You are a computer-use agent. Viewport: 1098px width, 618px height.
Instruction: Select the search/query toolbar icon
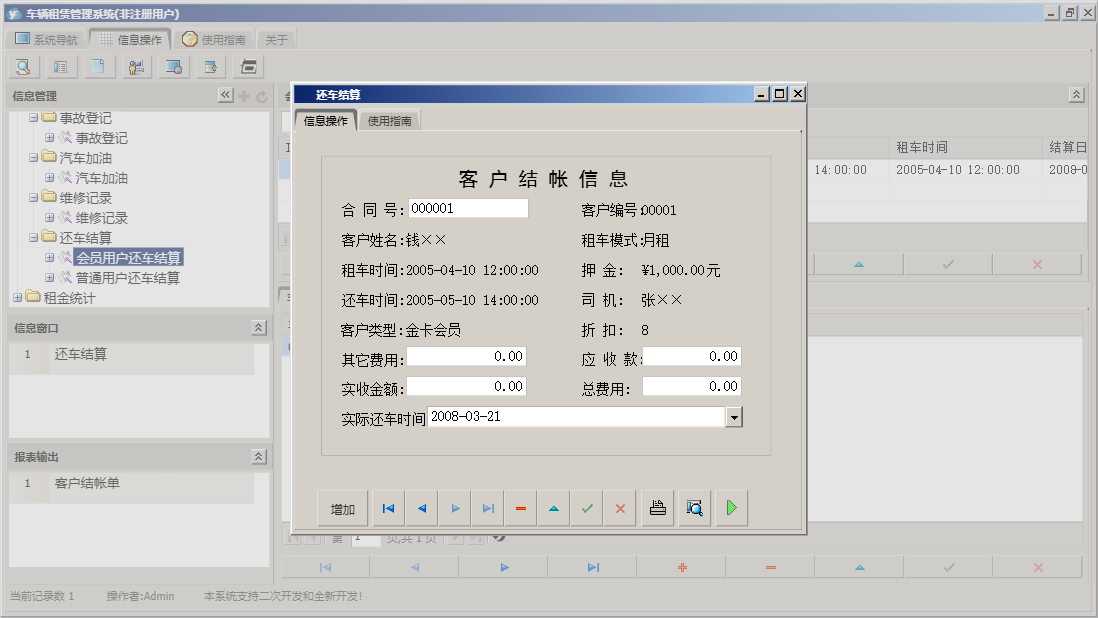23,66
